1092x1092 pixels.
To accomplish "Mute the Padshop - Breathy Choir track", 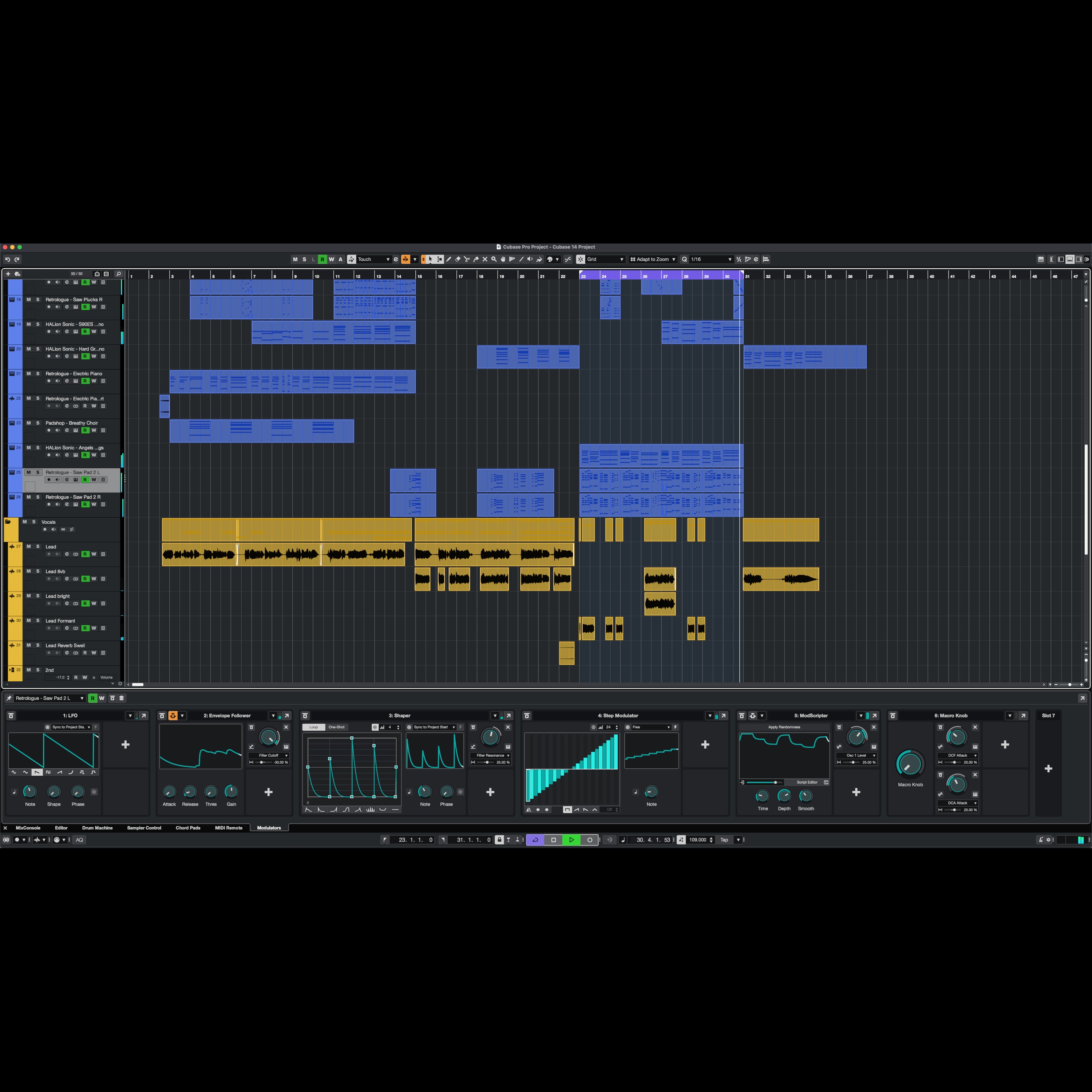I will (x=29, y=423).
